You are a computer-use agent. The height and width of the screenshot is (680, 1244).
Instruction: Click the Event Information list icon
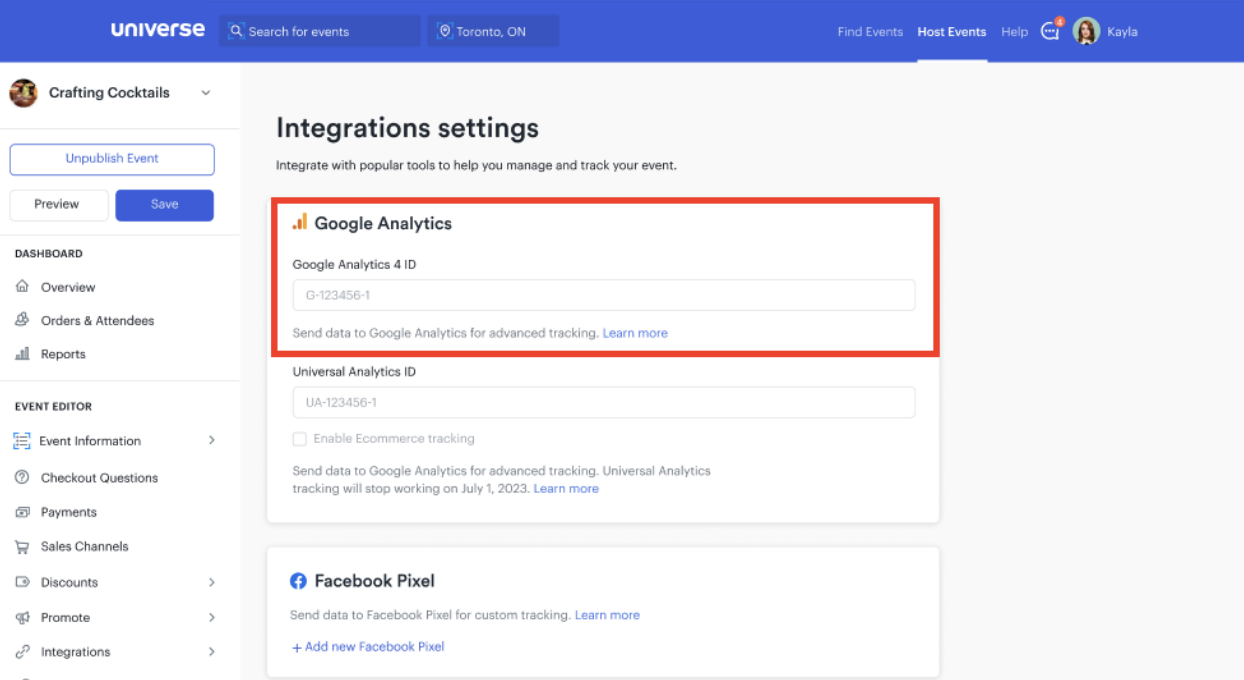tap(22, 441)
